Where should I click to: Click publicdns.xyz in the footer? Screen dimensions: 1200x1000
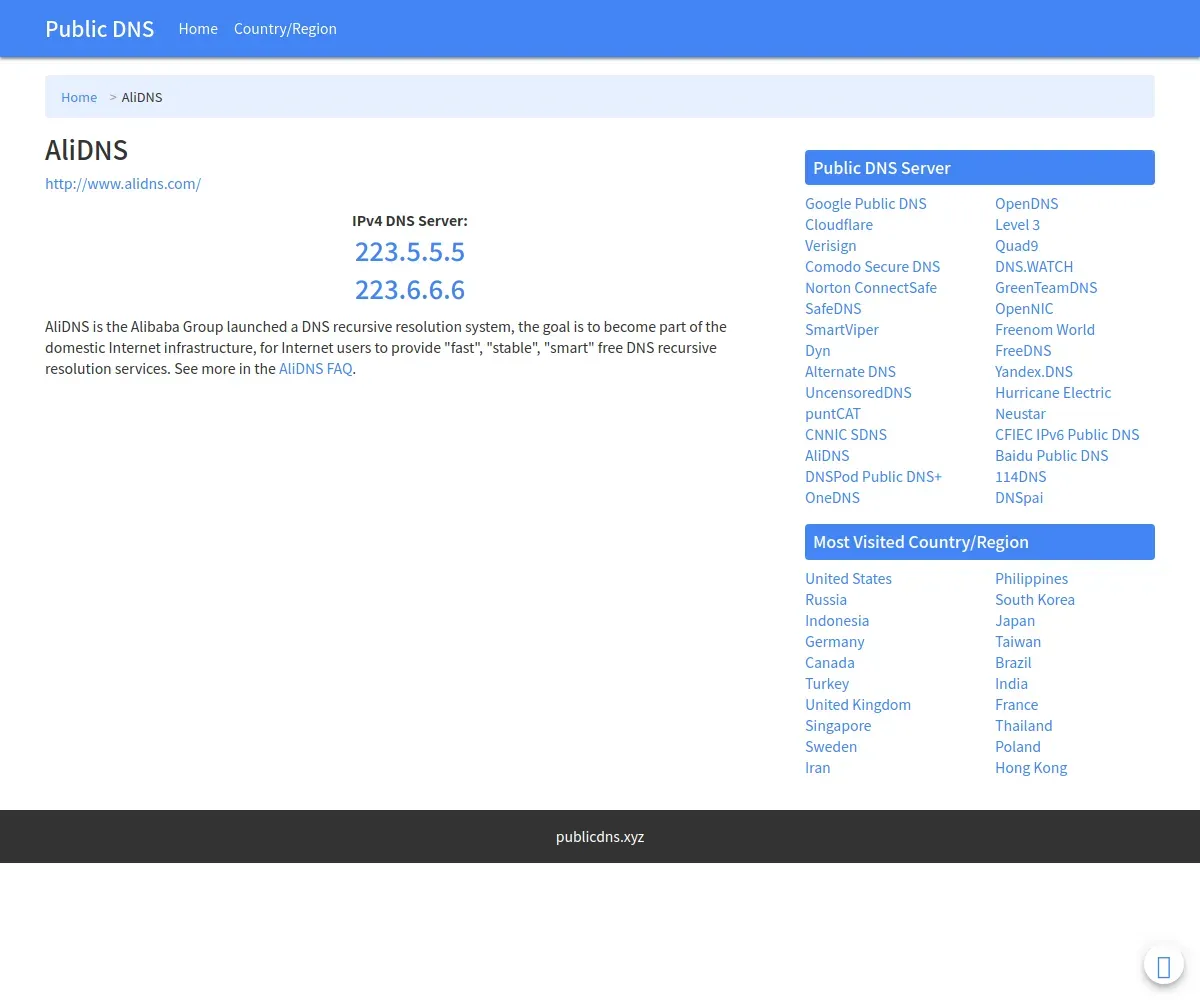[x=600, y=837]
